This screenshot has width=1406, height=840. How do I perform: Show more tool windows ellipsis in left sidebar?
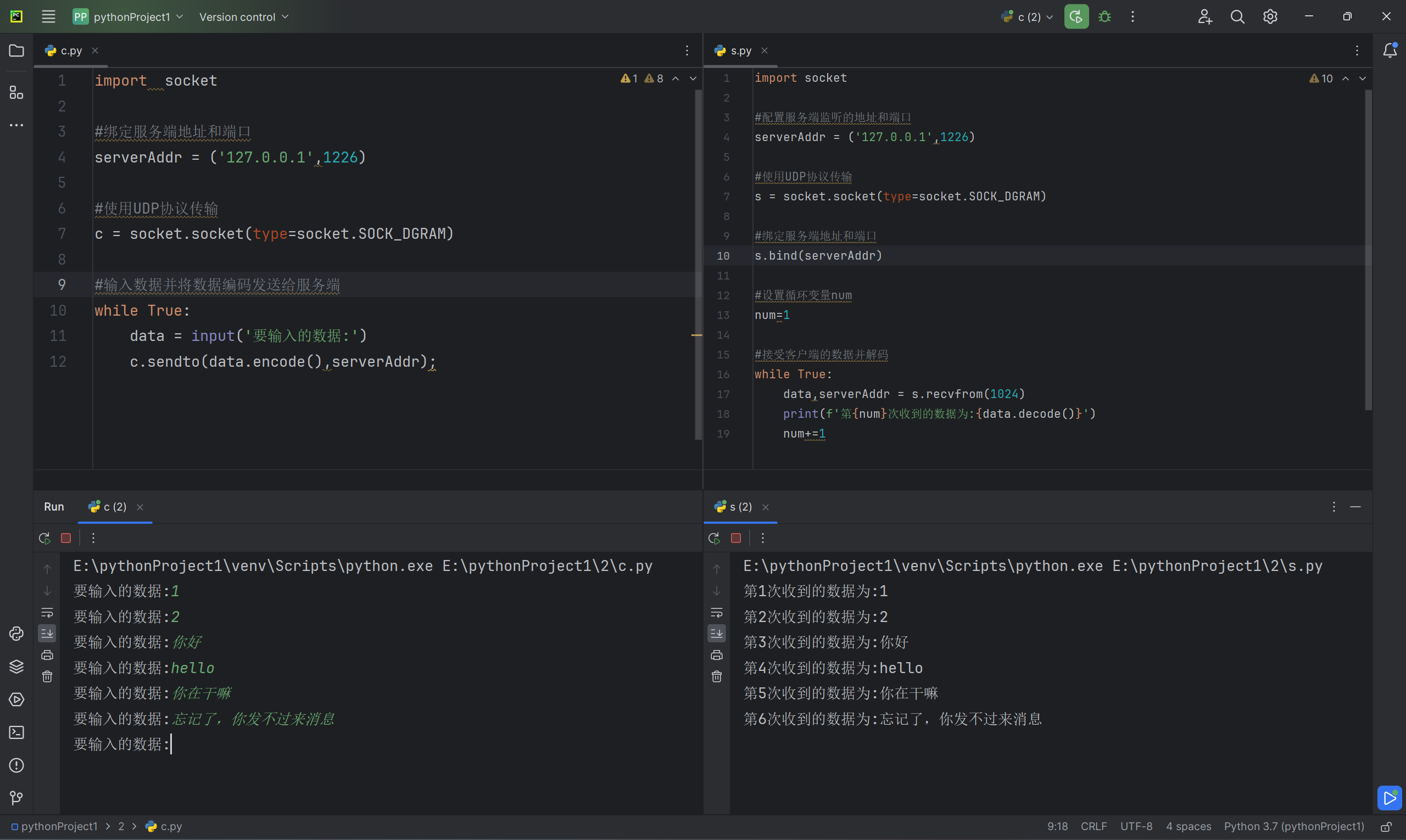click(16, 125)
